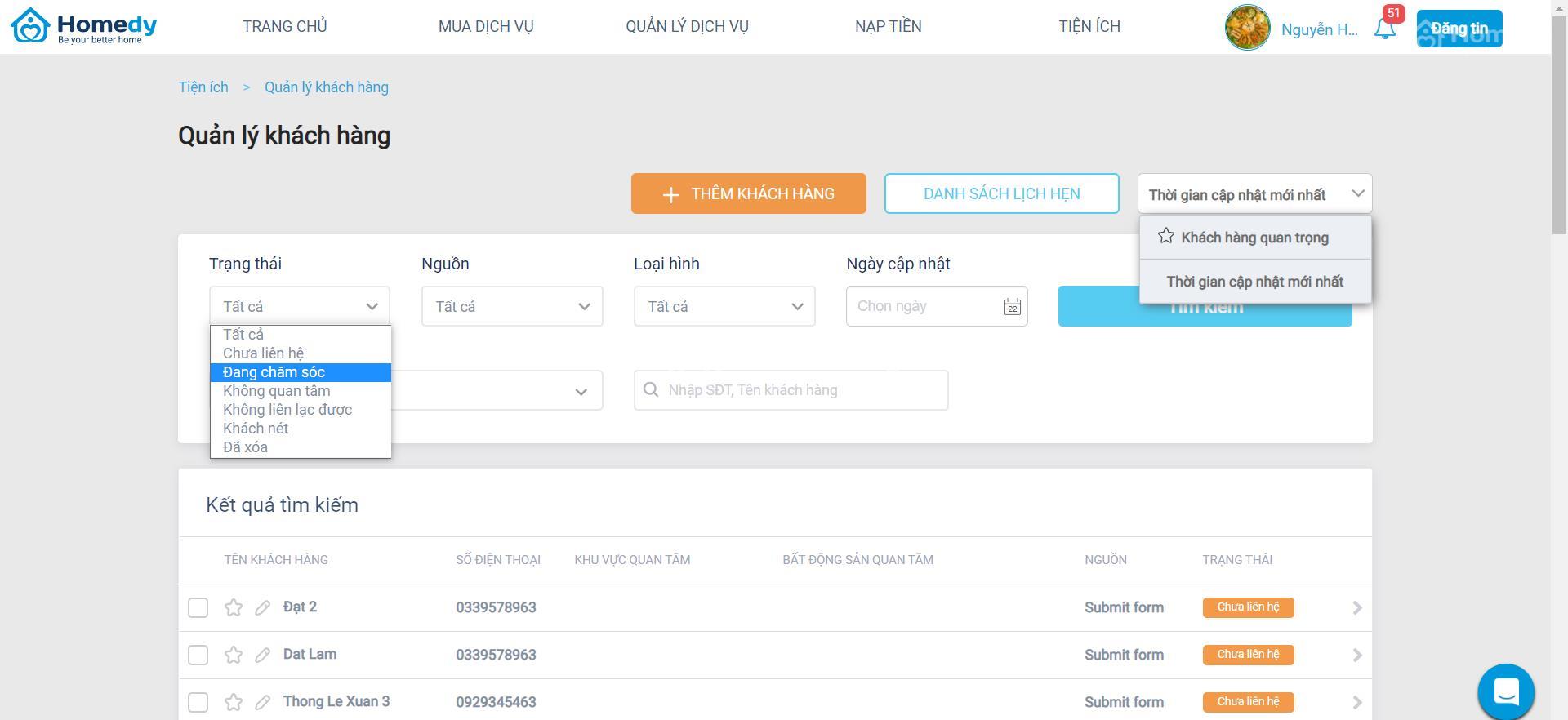
Task: Open the Loại hình dropdown
Action: pyautogui.click(x=724, y=306)
